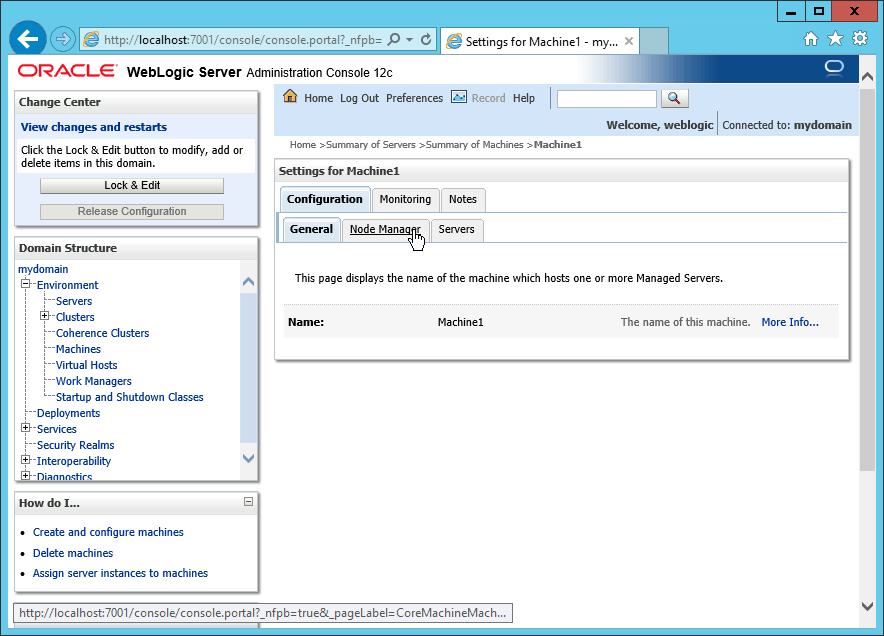The width and height of the screenshot is (884, 636).
Task: Open the More Info link
Action: (x=789, y=322)
